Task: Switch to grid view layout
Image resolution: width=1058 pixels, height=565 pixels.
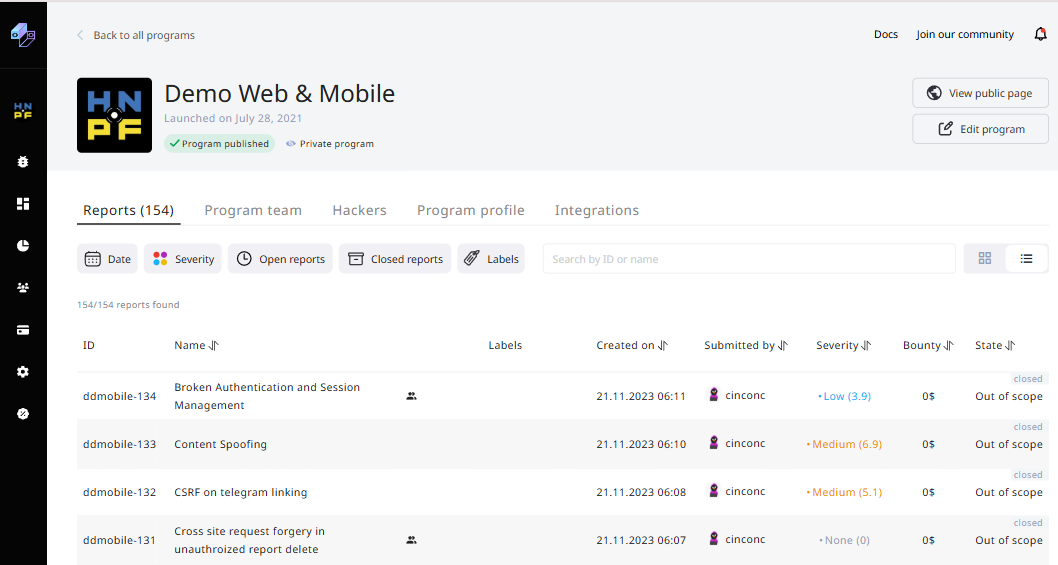Action: click(985, 259)
